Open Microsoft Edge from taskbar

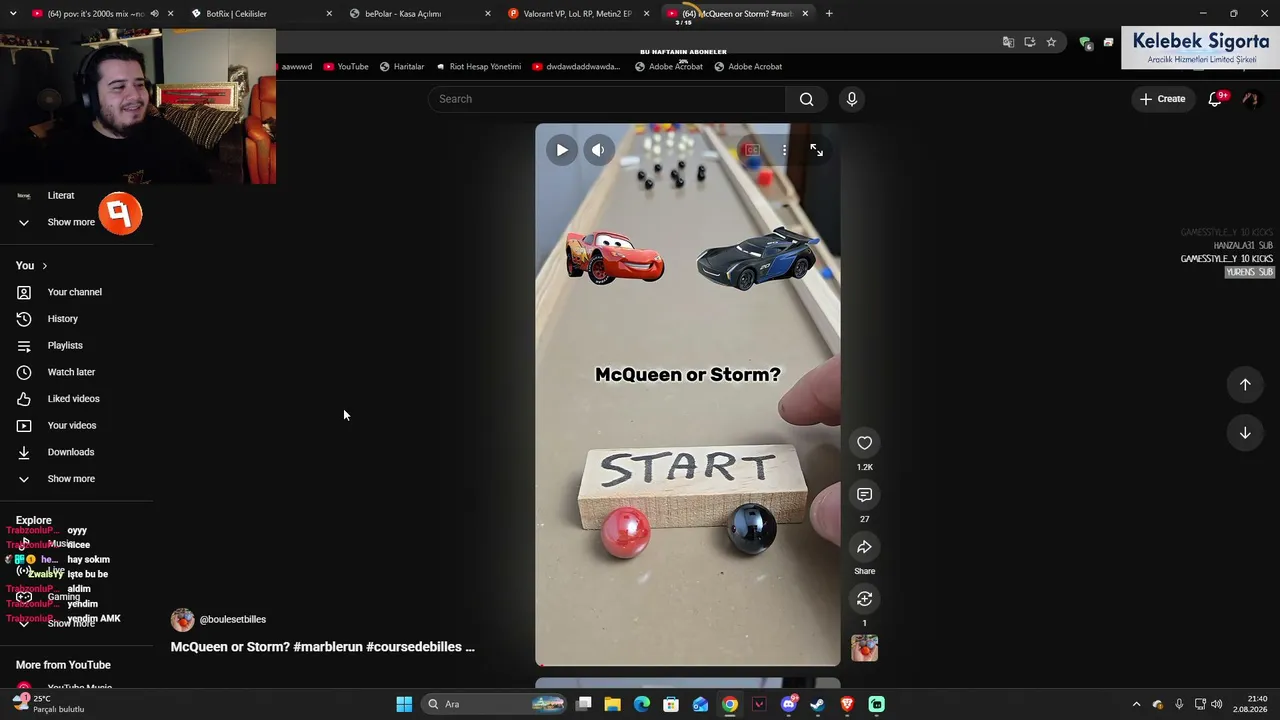642,704
